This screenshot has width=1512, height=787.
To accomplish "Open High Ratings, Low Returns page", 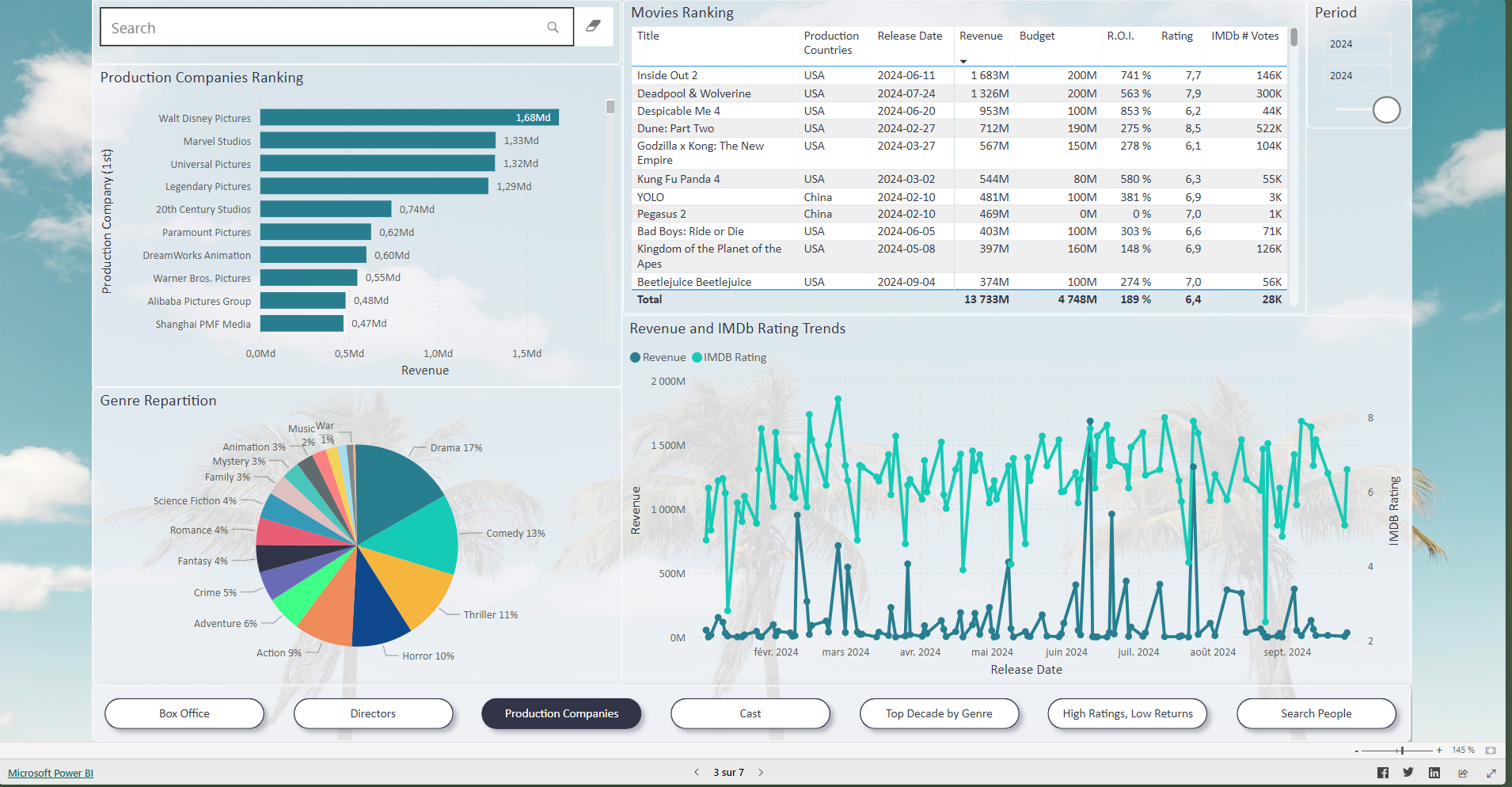I will tap(1127, 713).
